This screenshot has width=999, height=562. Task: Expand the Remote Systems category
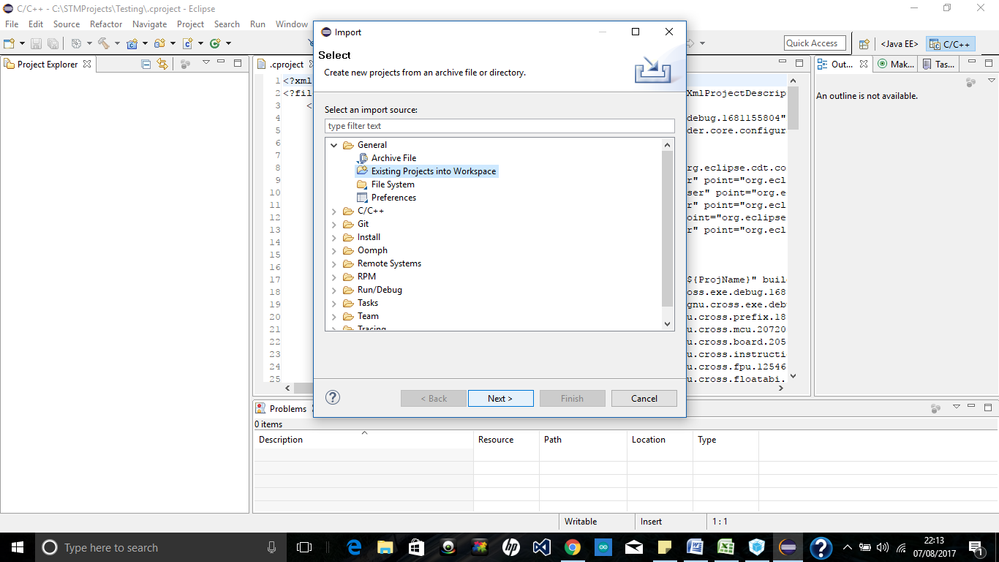pyautogui.click(x=334, y=264)
